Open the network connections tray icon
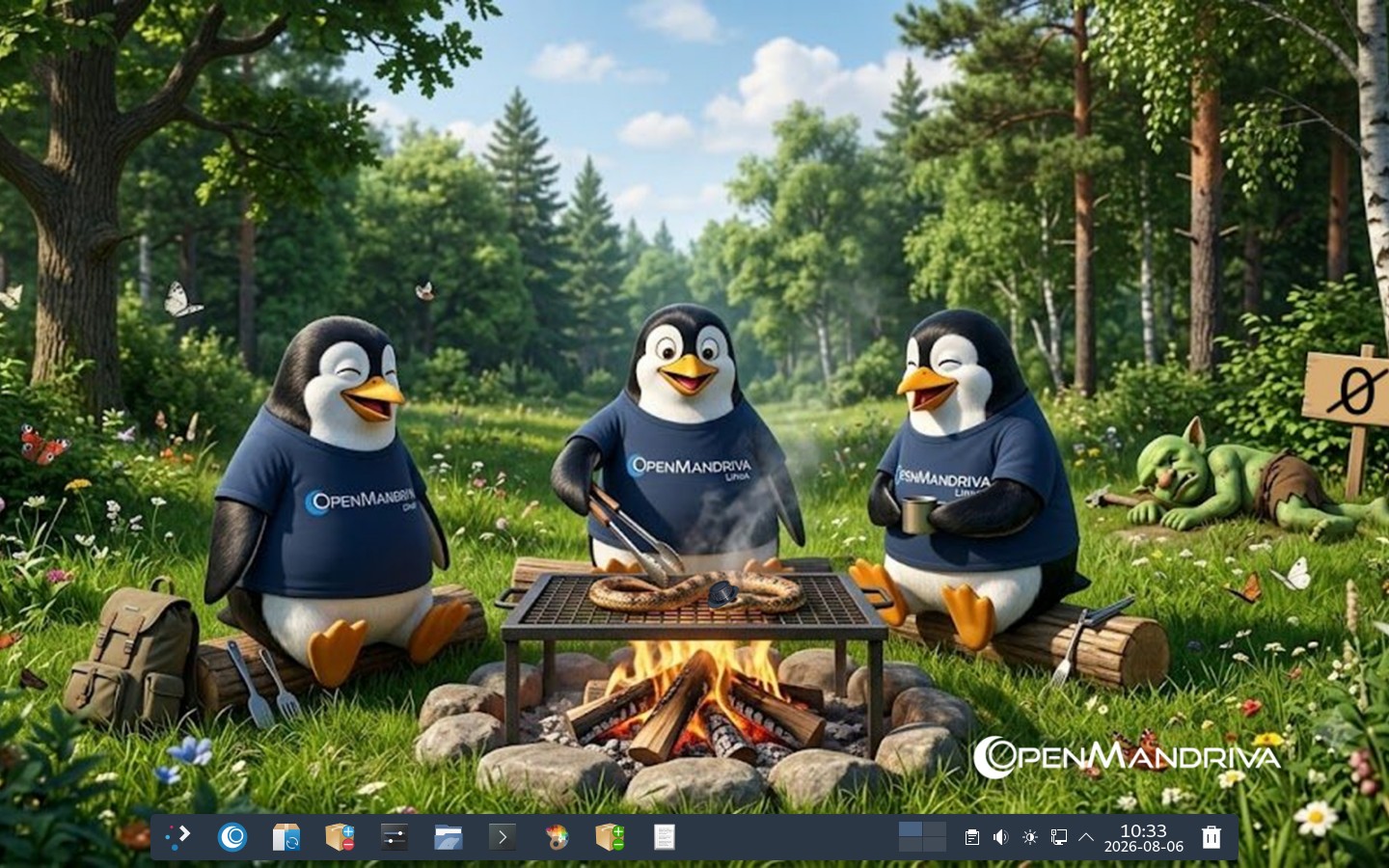Viewport: 1389px width, 868px height. pyautogui.click(x=1058, y=837)
